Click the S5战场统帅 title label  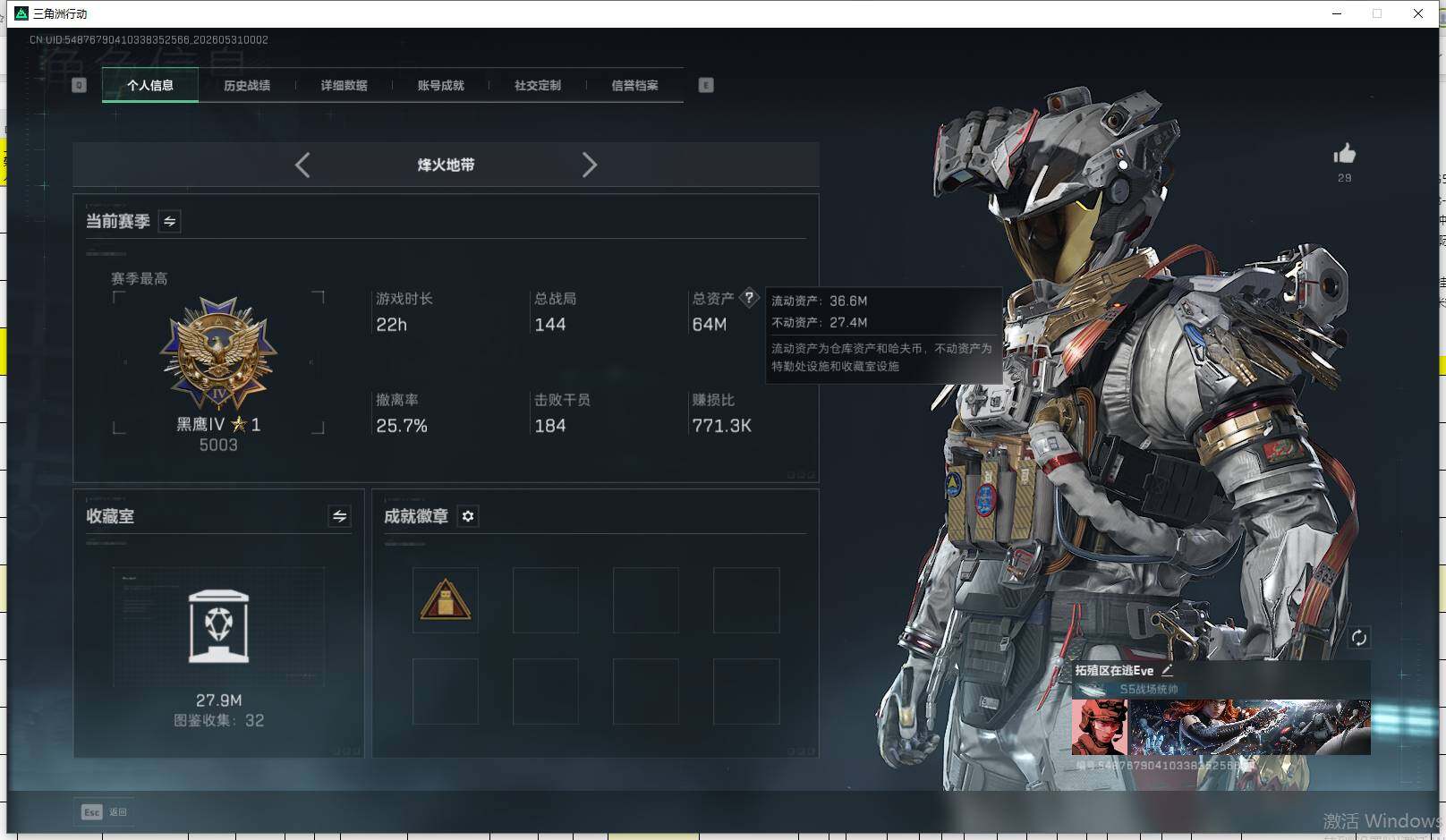pyautogui.click(x=1149, y=689)
